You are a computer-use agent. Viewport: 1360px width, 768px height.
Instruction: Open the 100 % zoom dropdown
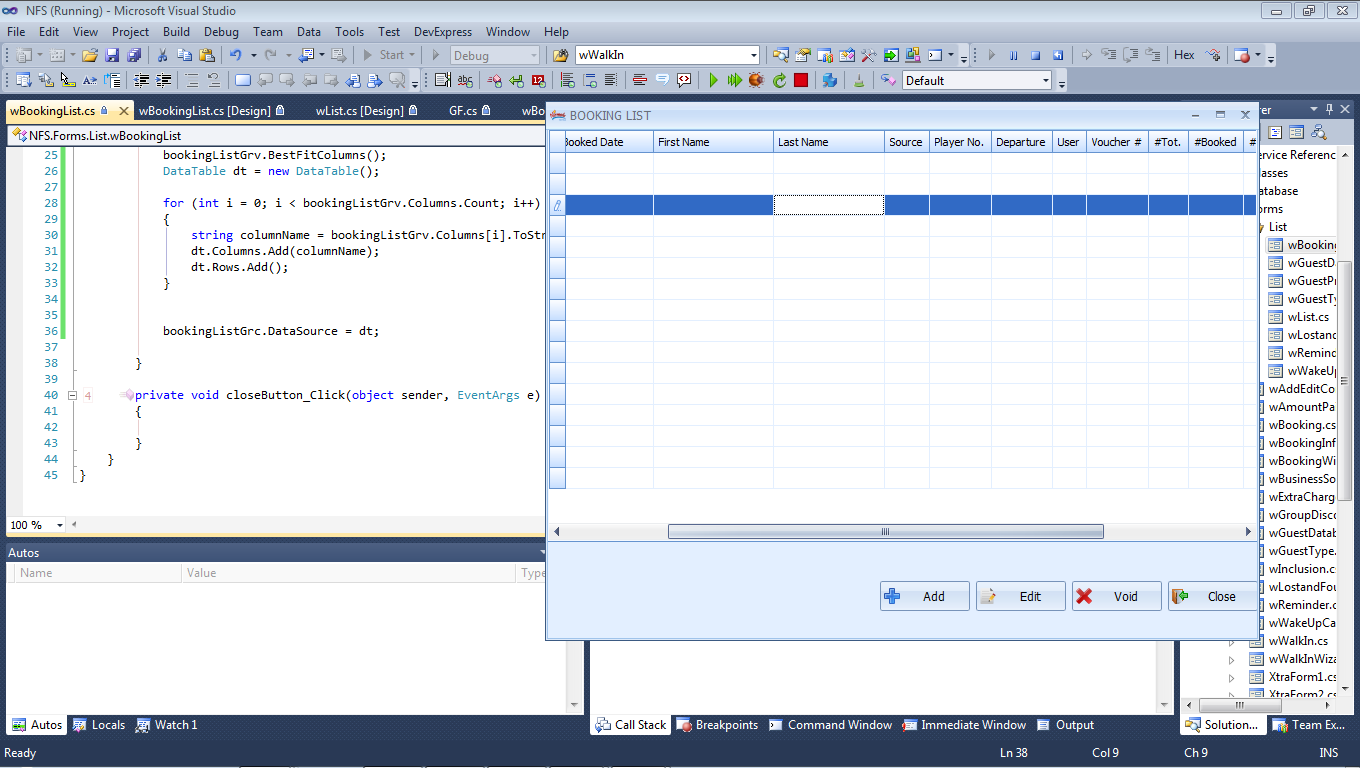pyautogui.click(x=59, y=525)
